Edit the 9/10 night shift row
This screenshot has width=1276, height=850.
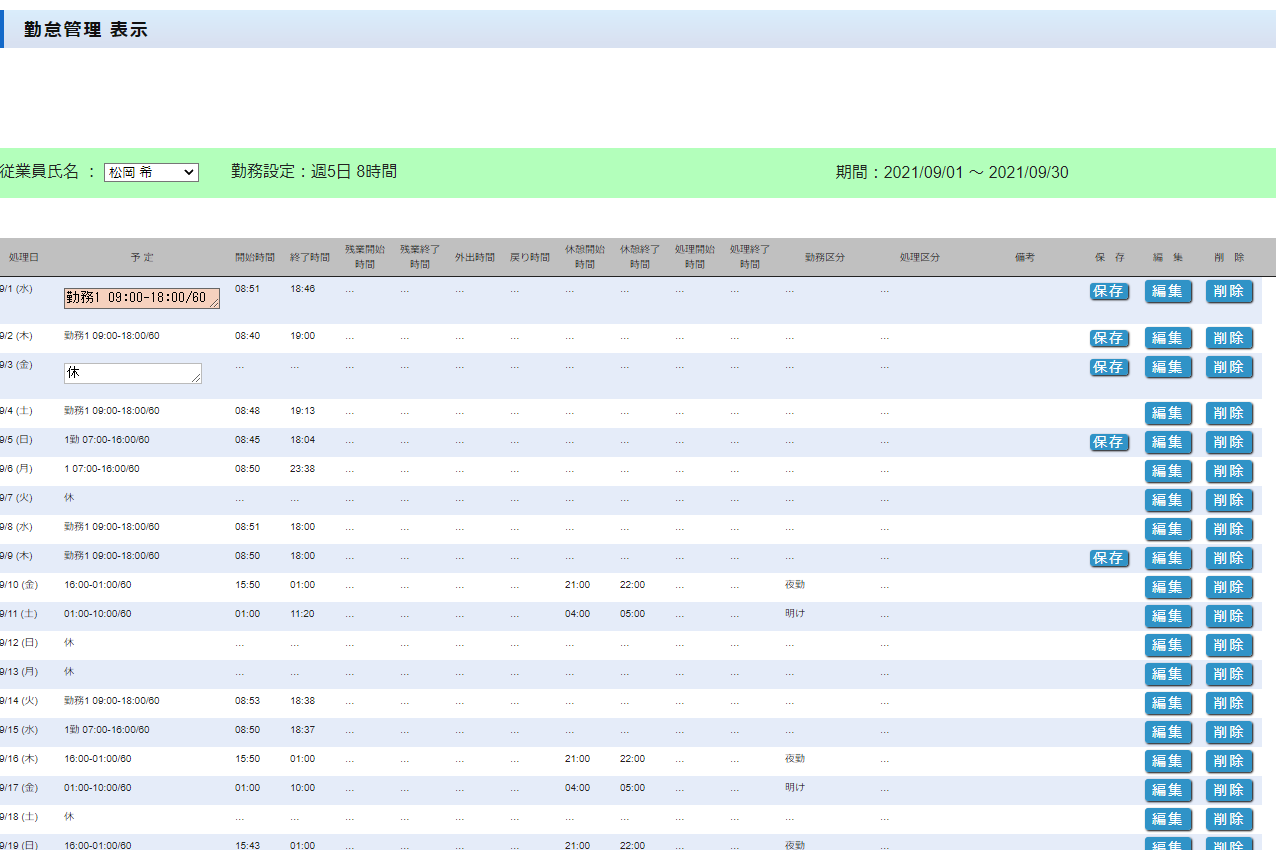(1168, 587)
